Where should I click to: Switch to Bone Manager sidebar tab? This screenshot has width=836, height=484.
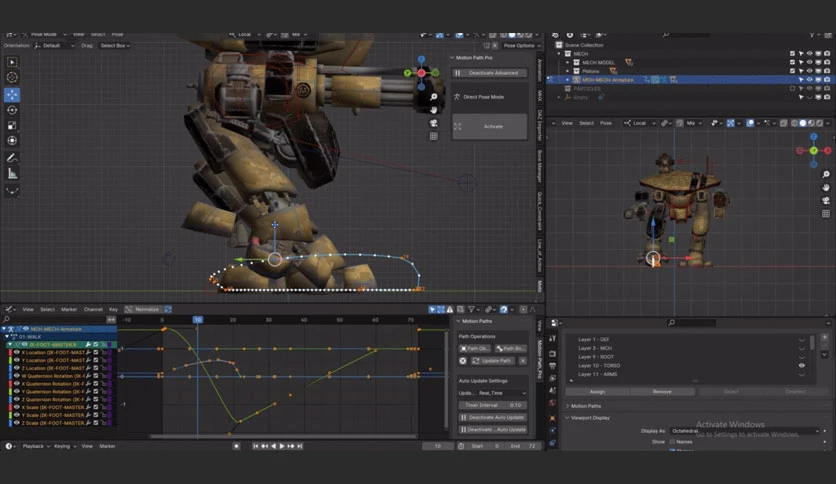(540, 166)
